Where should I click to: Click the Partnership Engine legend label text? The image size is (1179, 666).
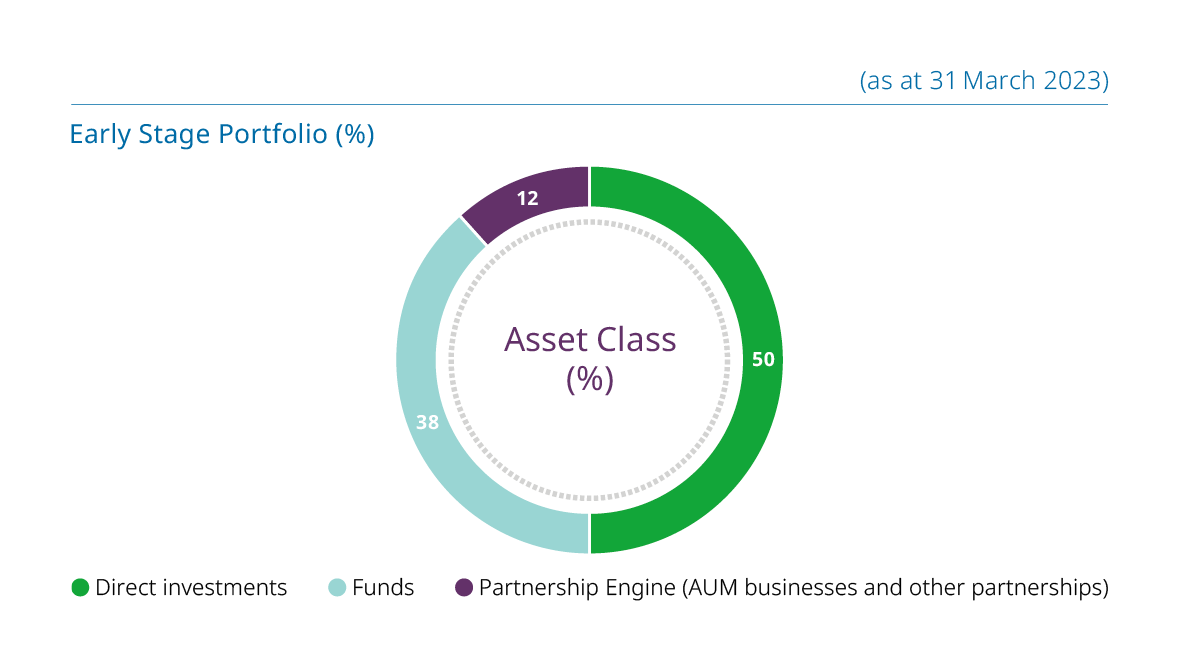(x=793, y=588)
